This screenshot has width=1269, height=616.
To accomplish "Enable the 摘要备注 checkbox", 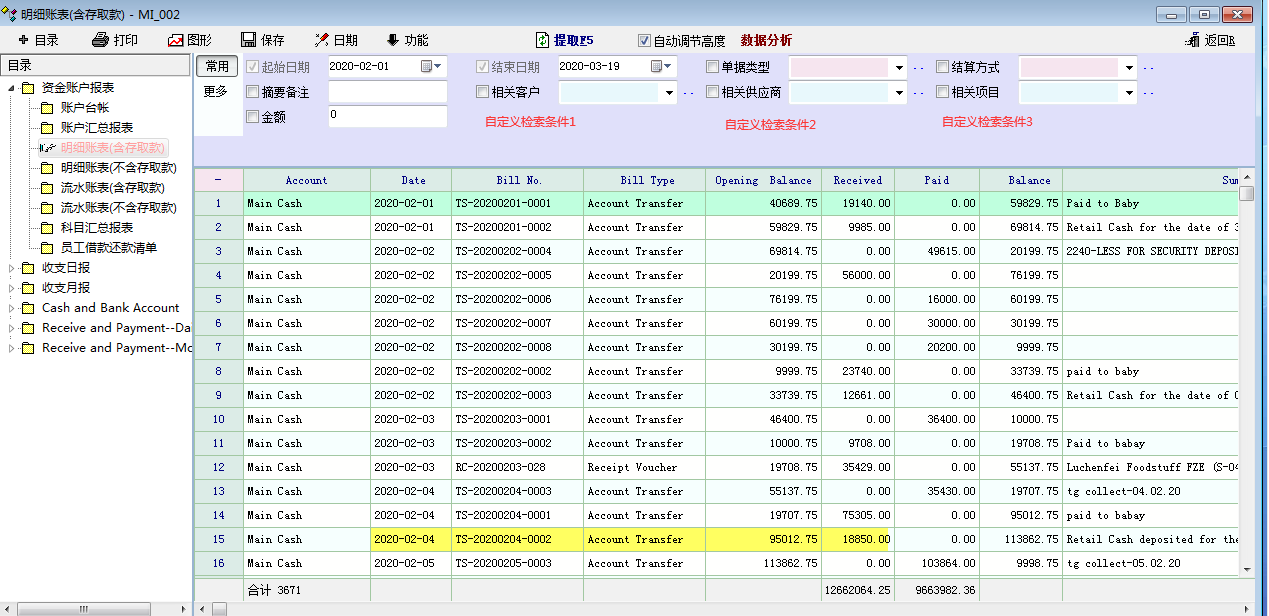I will tap(253, 92).
